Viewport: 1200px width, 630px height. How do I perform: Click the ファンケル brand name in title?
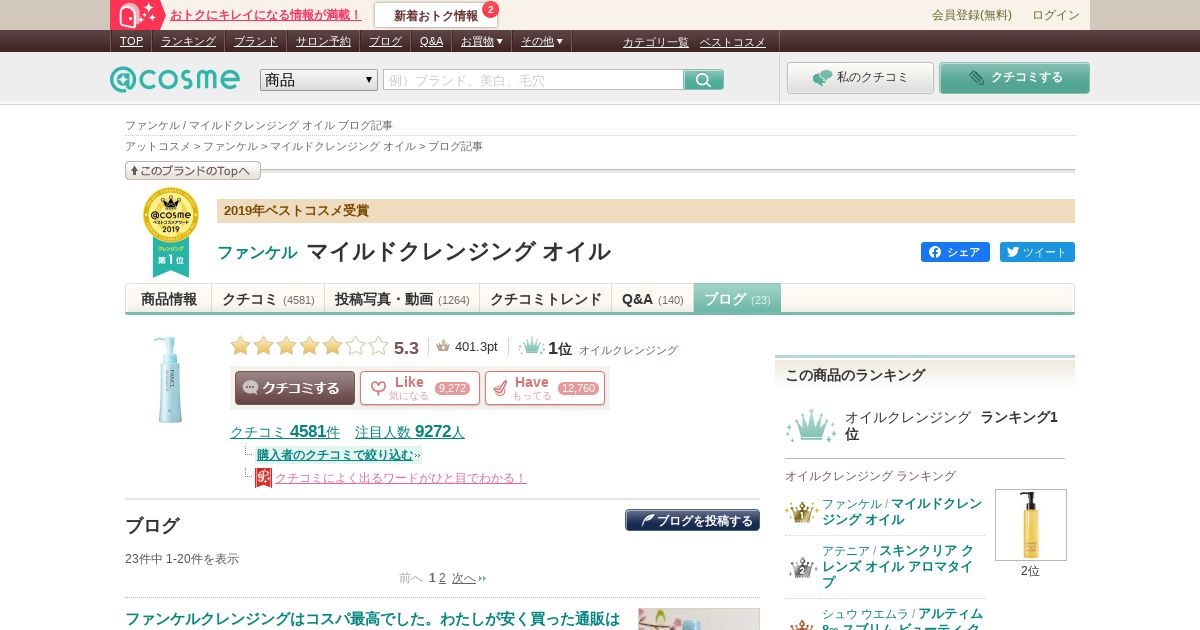pos(257,252)
